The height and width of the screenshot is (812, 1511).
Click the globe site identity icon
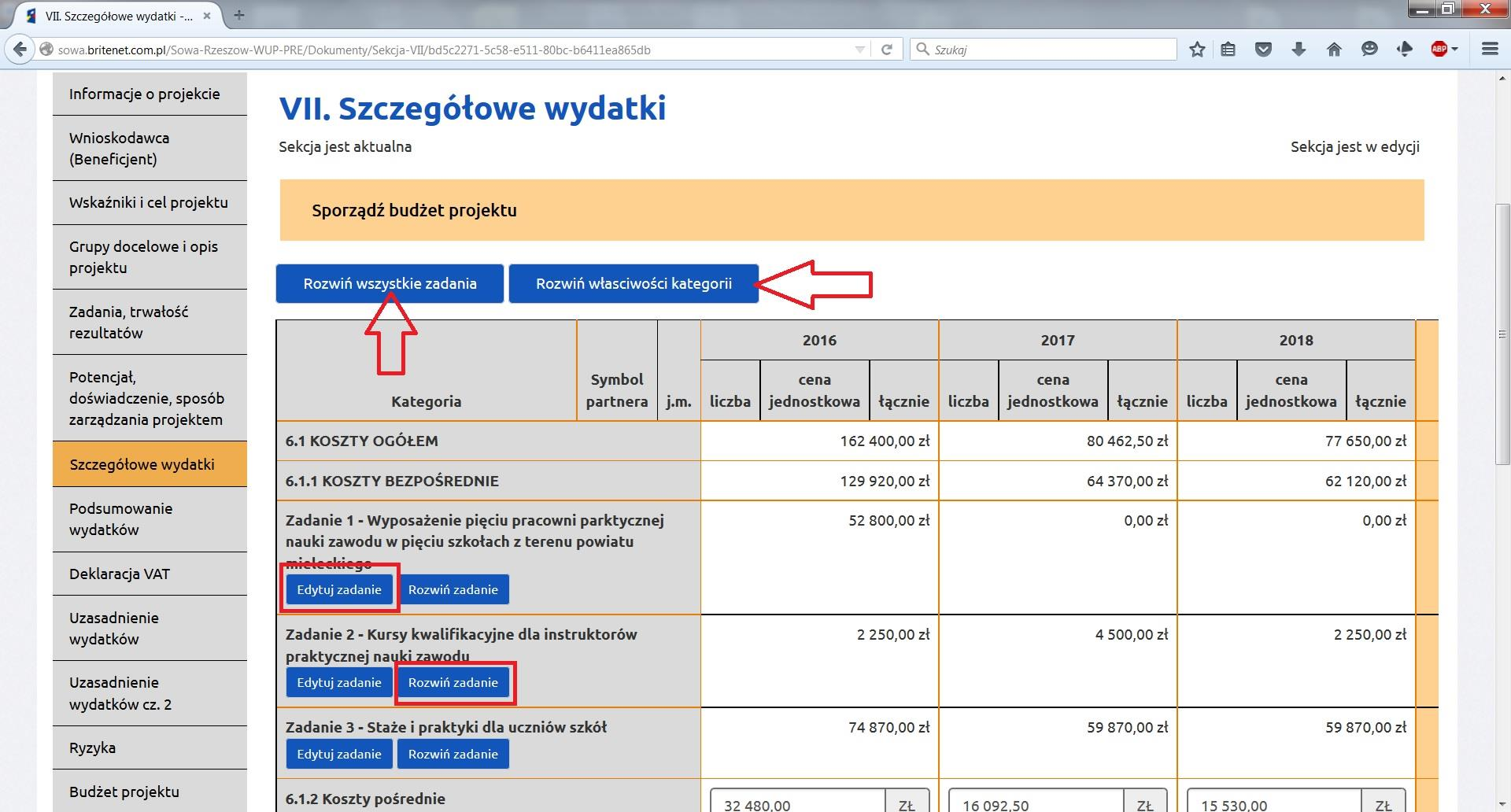click(x=46, y=50)
